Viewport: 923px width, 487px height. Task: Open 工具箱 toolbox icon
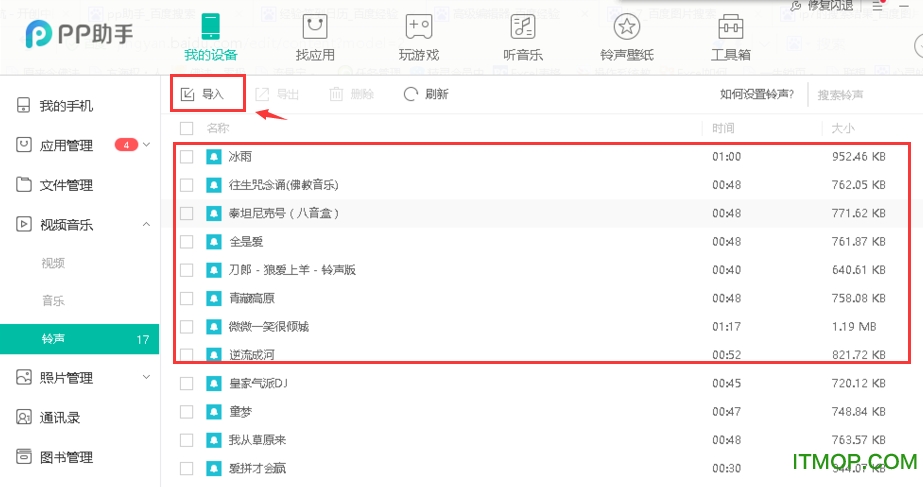coord(731,27)
